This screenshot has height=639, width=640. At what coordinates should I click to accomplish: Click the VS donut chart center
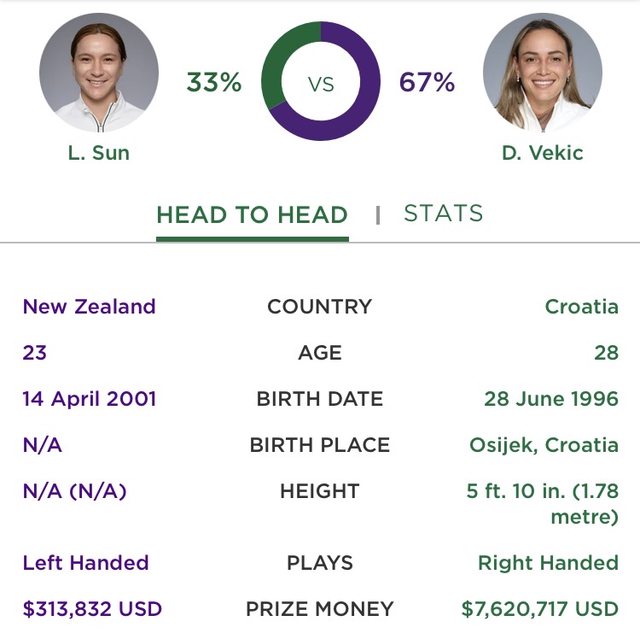(x=321, y=83)
